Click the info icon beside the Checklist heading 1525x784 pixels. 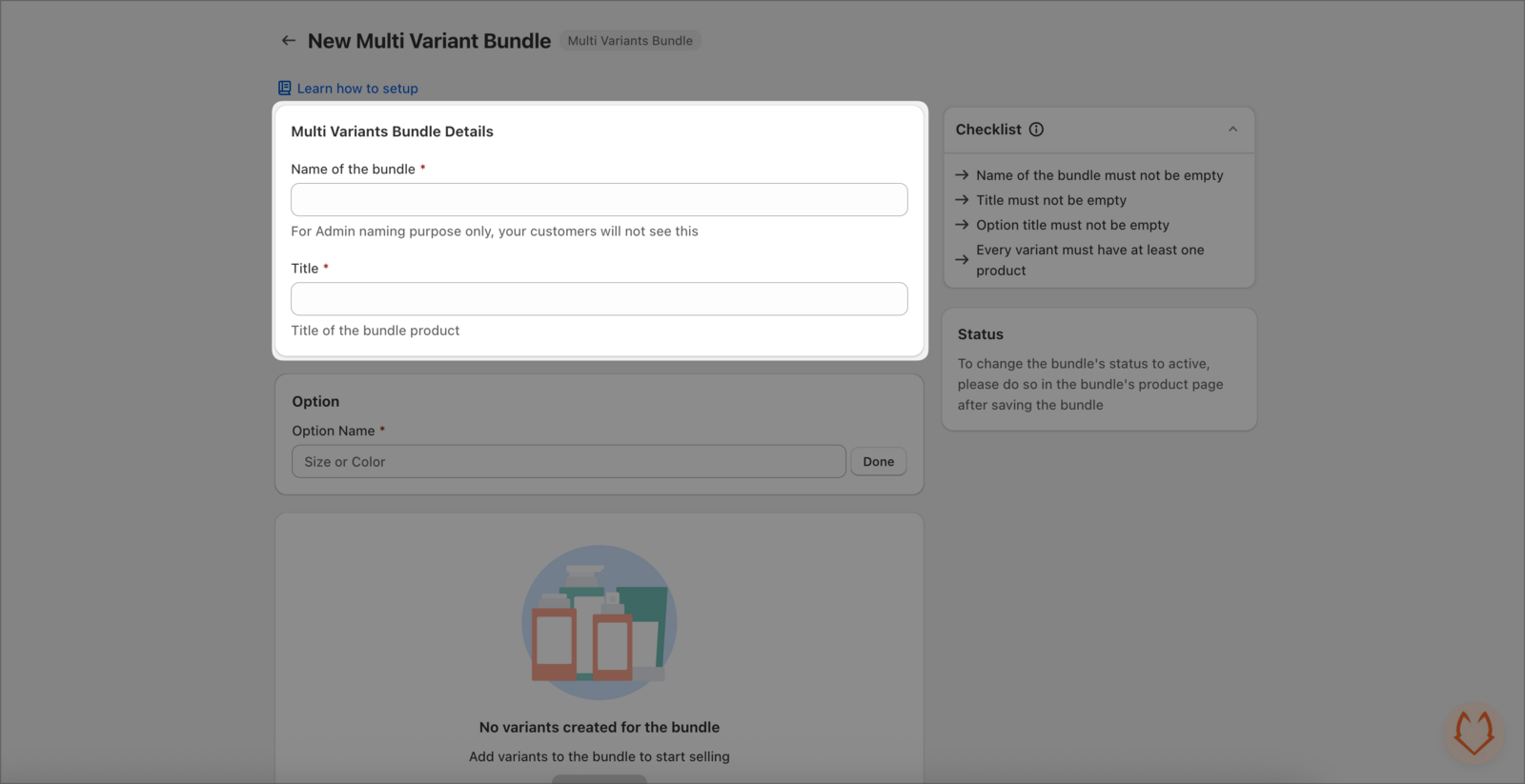tap(1037, 130)
